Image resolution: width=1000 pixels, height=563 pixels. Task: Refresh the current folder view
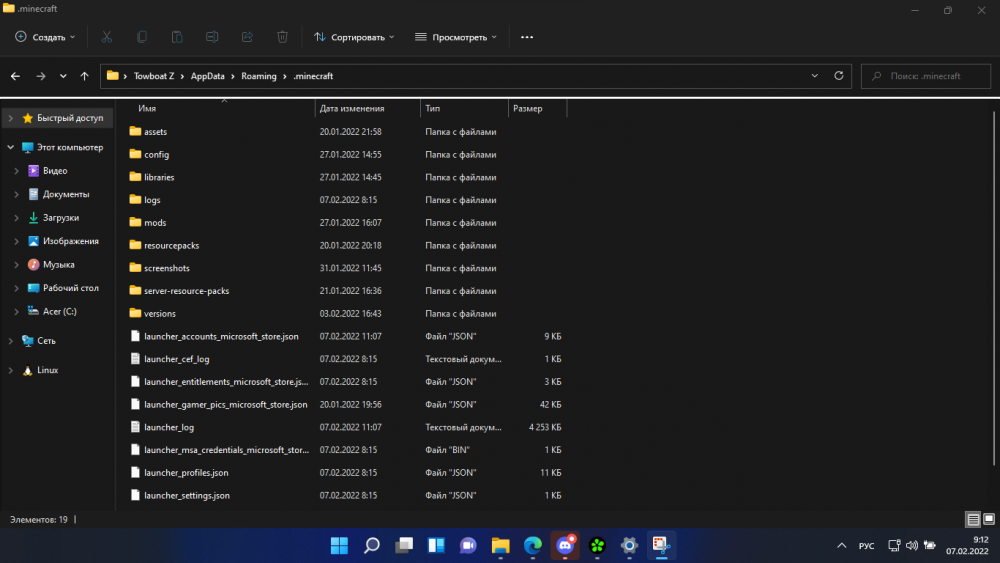pos(839,76)
